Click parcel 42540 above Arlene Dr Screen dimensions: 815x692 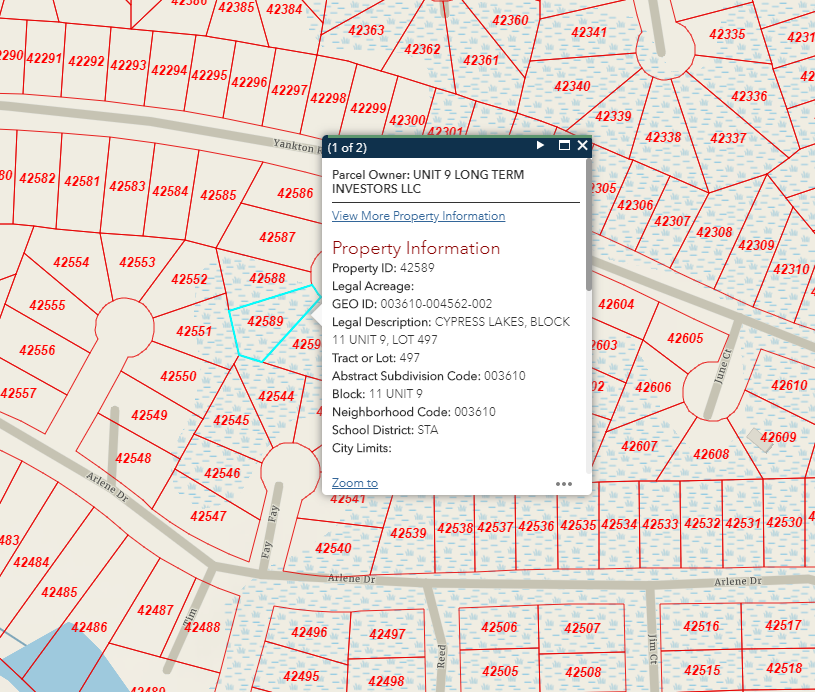click(333, 549)
